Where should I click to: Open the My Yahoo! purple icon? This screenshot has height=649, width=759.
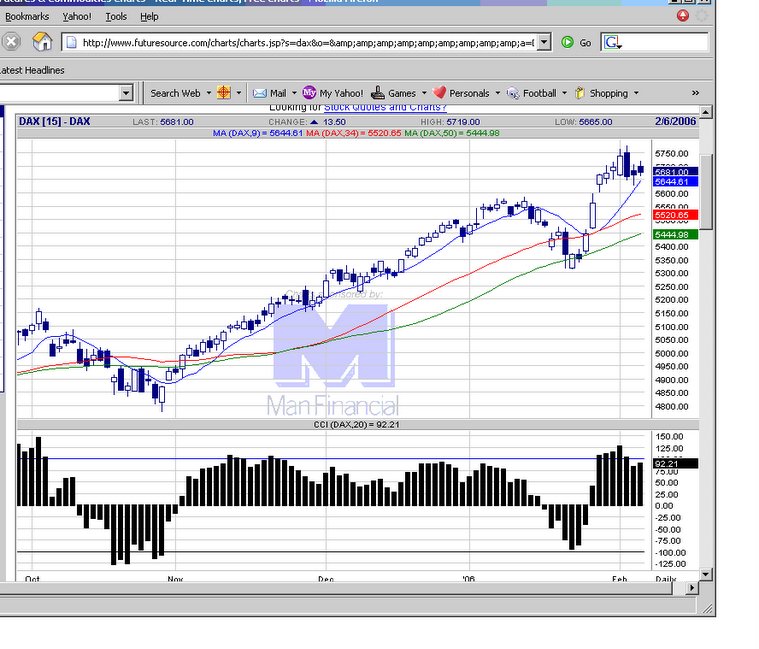[309, 92]
